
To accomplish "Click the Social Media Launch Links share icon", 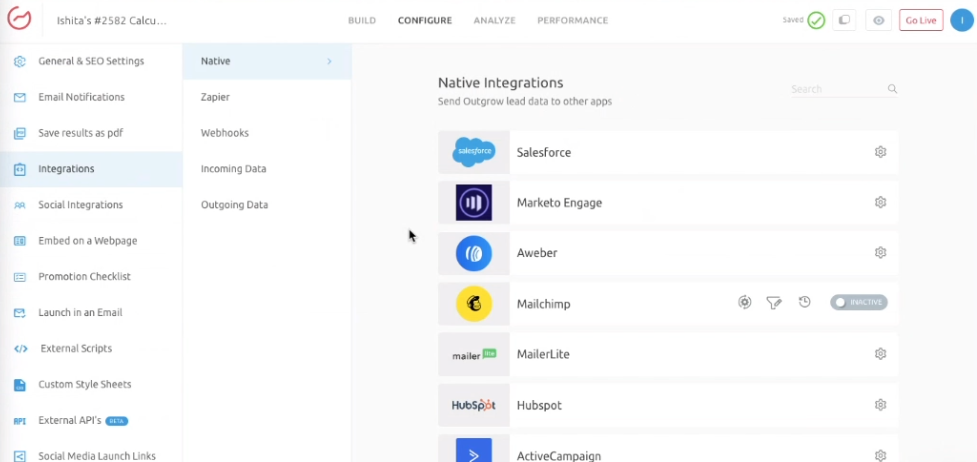I will pos(20,456).
